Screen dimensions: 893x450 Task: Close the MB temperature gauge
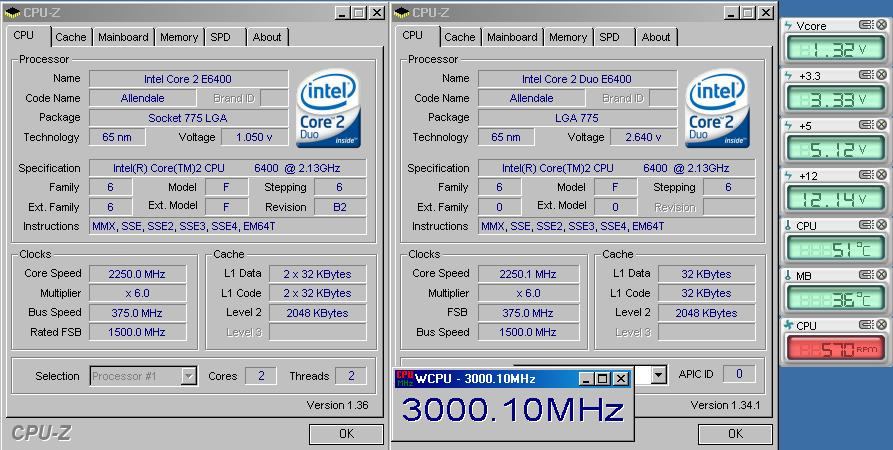coord(881,275)
